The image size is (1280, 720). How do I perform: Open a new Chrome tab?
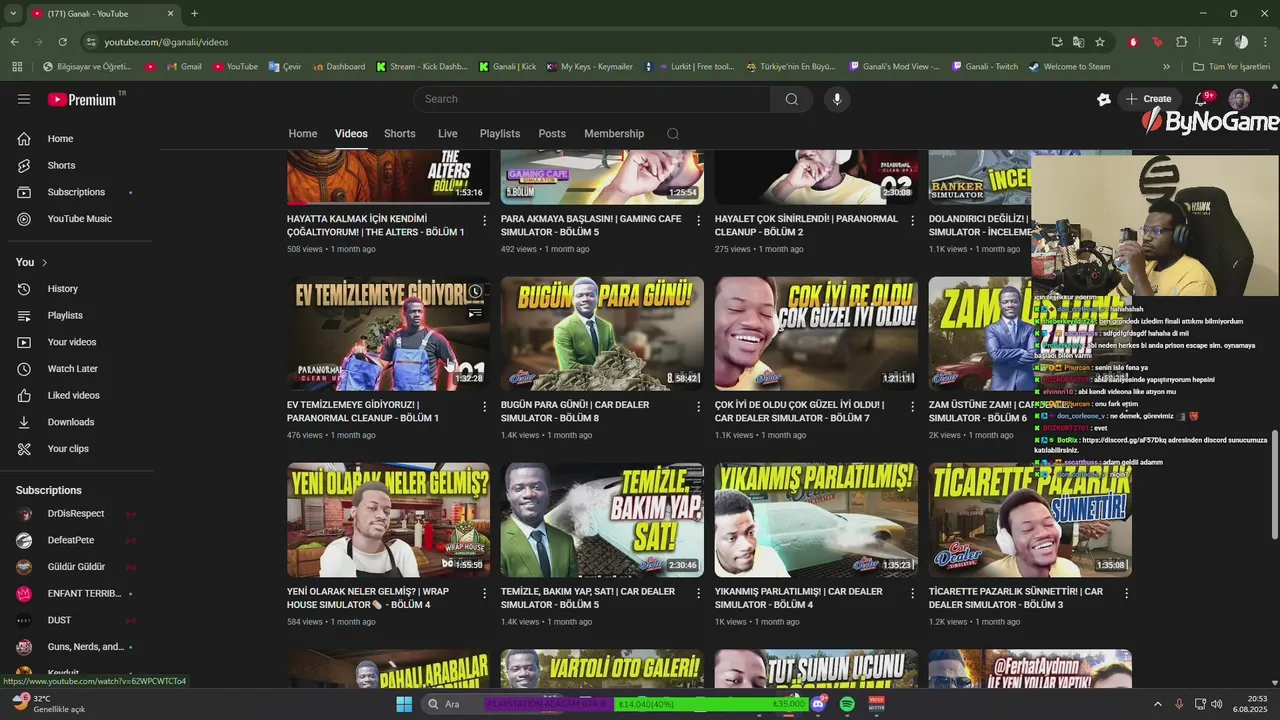click(194, 13)
